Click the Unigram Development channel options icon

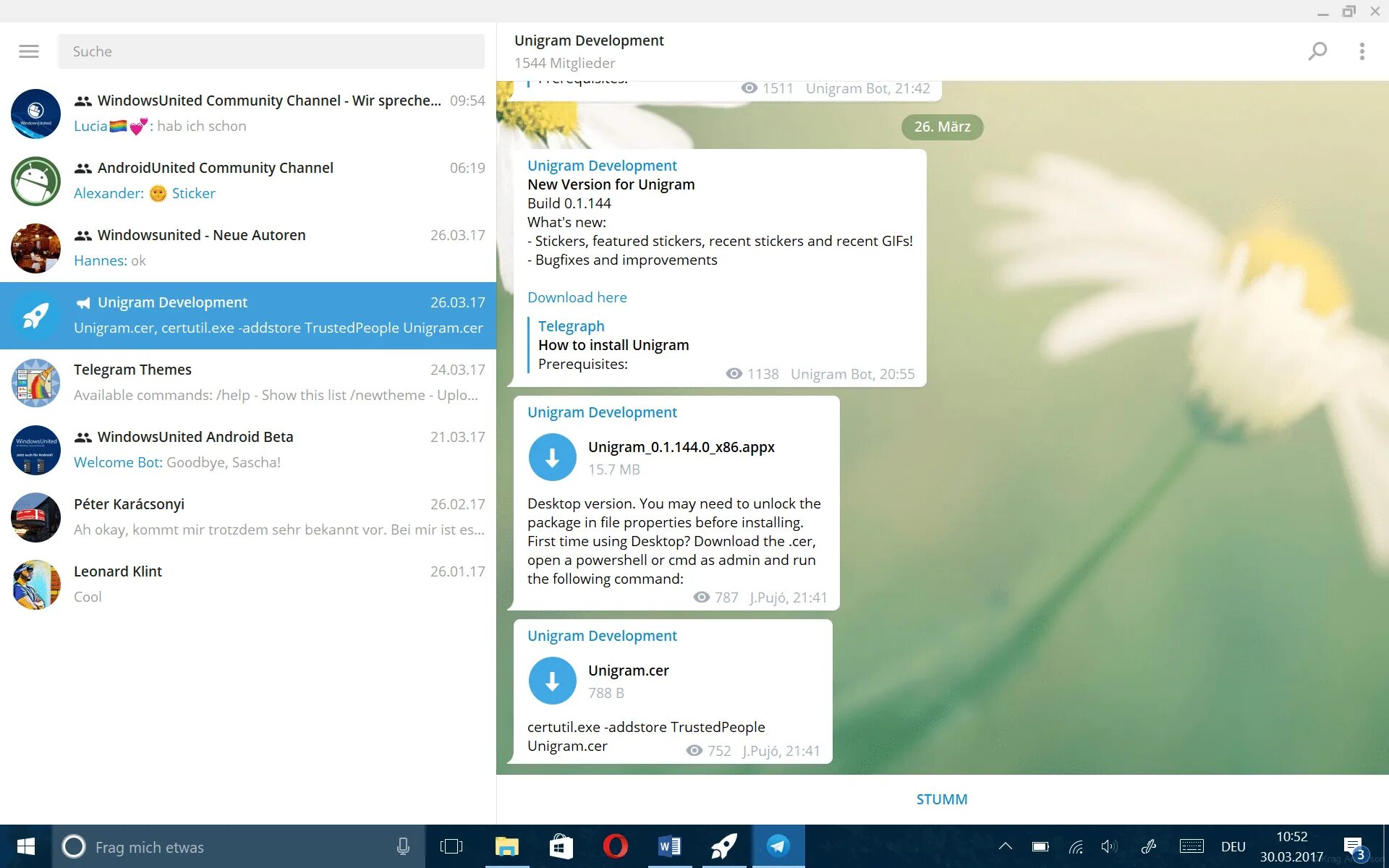(1363, 51)
